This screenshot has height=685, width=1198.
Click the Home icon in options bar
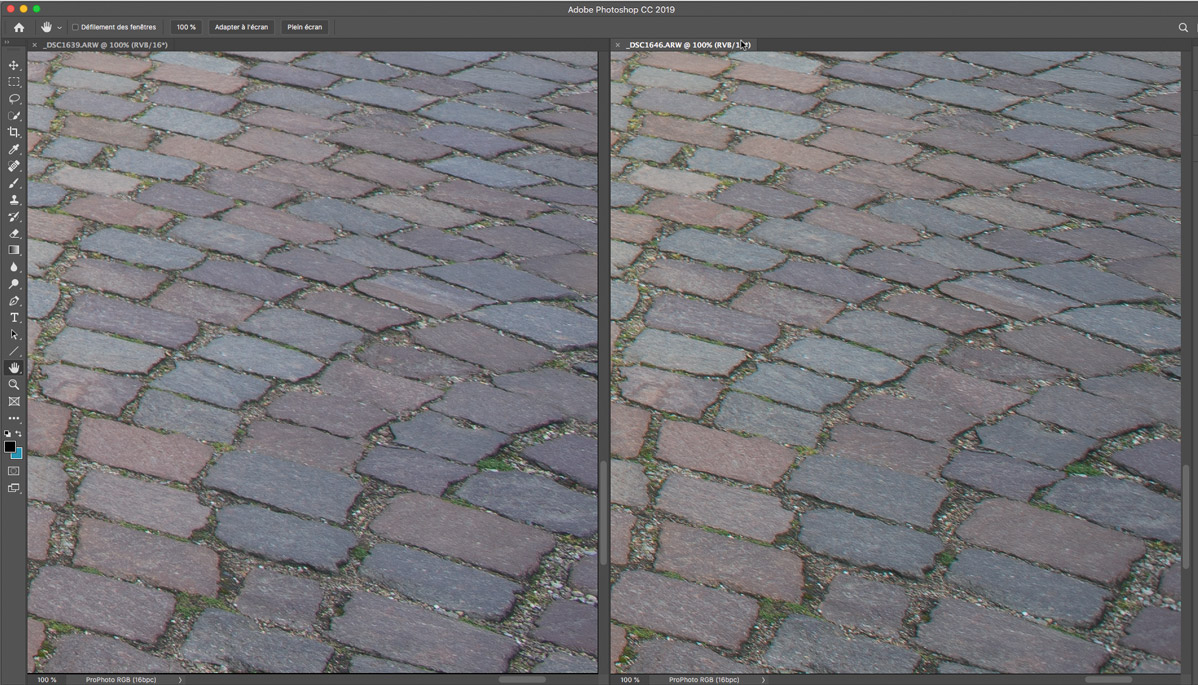[19, 27]
